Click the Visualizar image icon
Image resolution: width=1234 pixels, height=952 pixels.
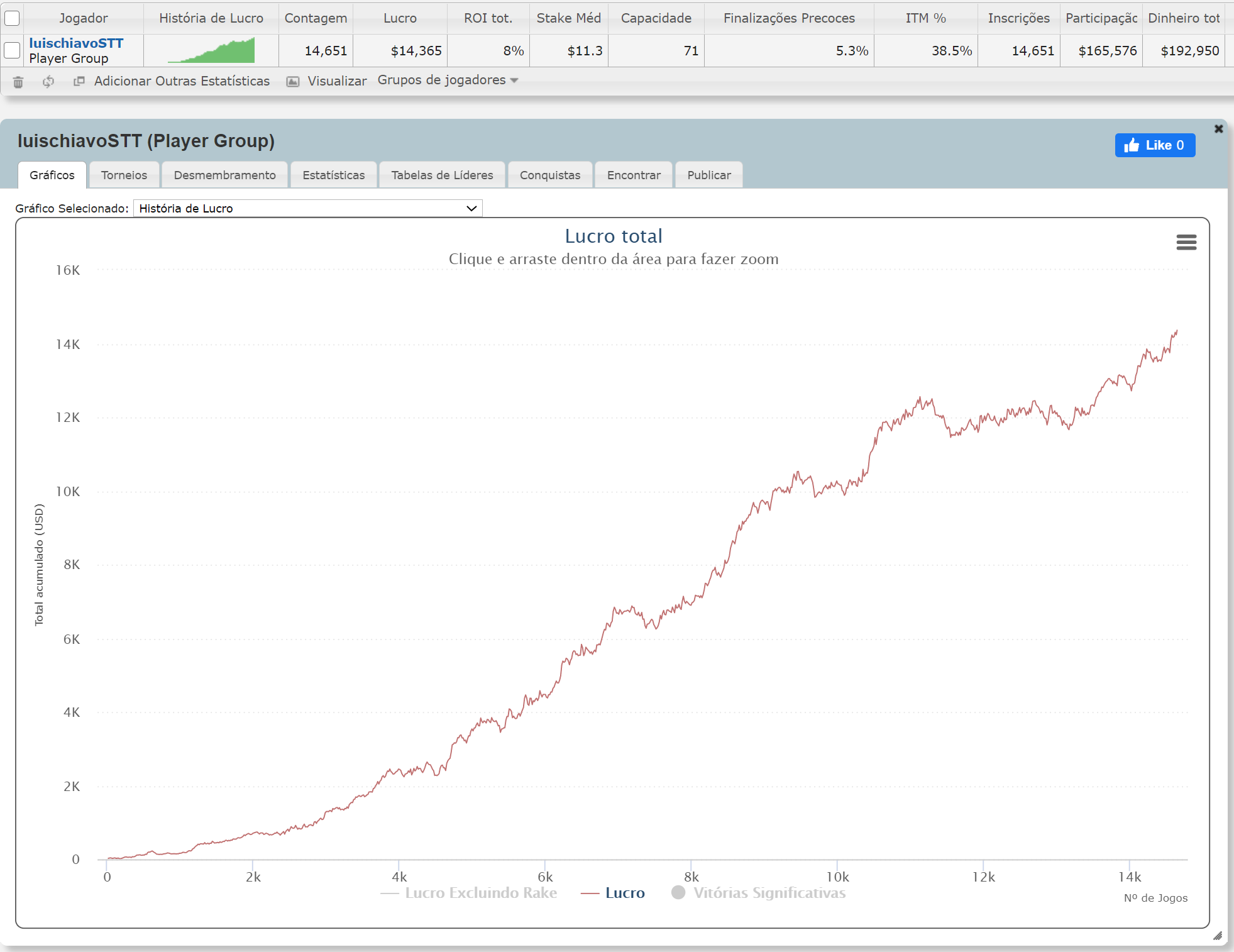click(293, 81)
